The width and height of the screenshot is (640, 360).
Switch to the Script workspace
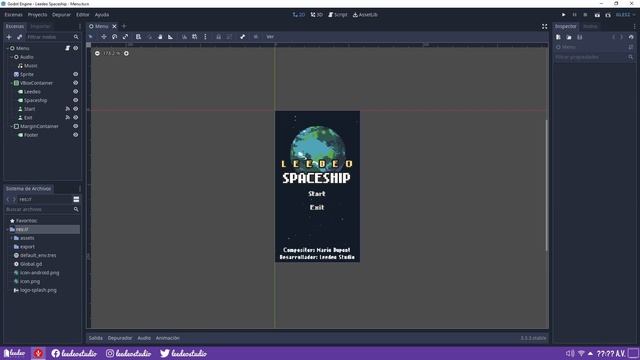pyautogui.click(x=338, y=15)
